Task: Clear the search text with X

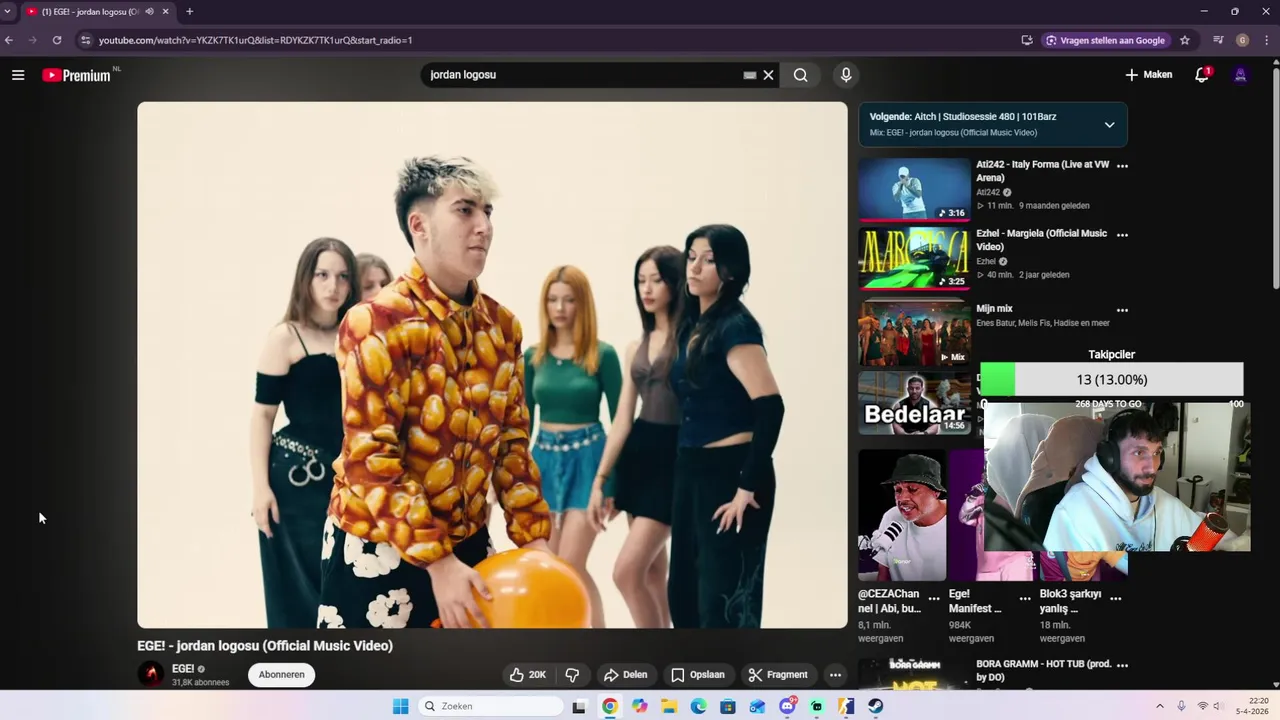Action: click(x=769, y=75)
